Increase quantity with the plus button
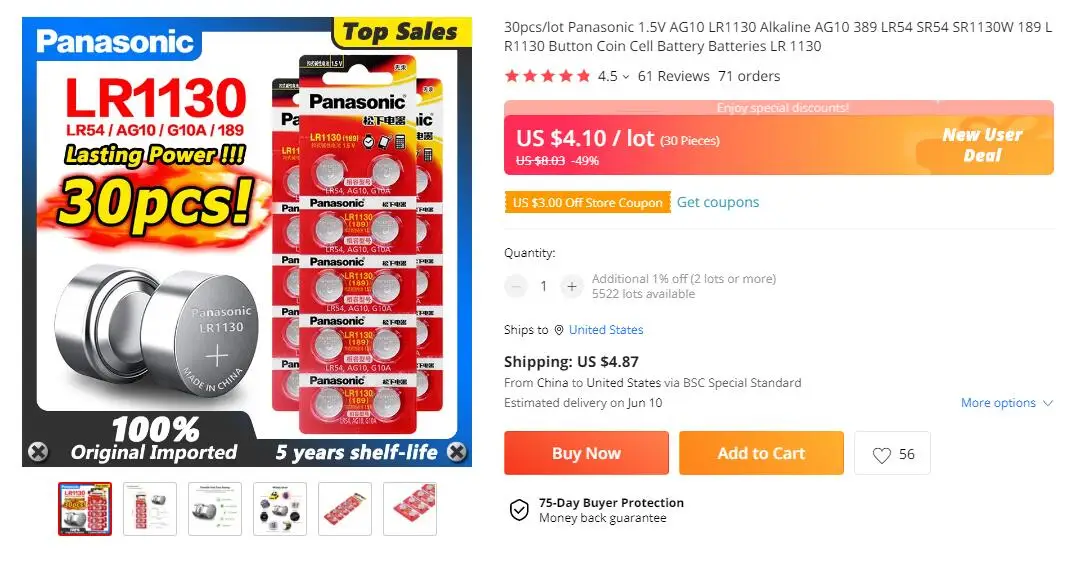Viewport: 1070px width, 572px height. (x=571, y=286)
